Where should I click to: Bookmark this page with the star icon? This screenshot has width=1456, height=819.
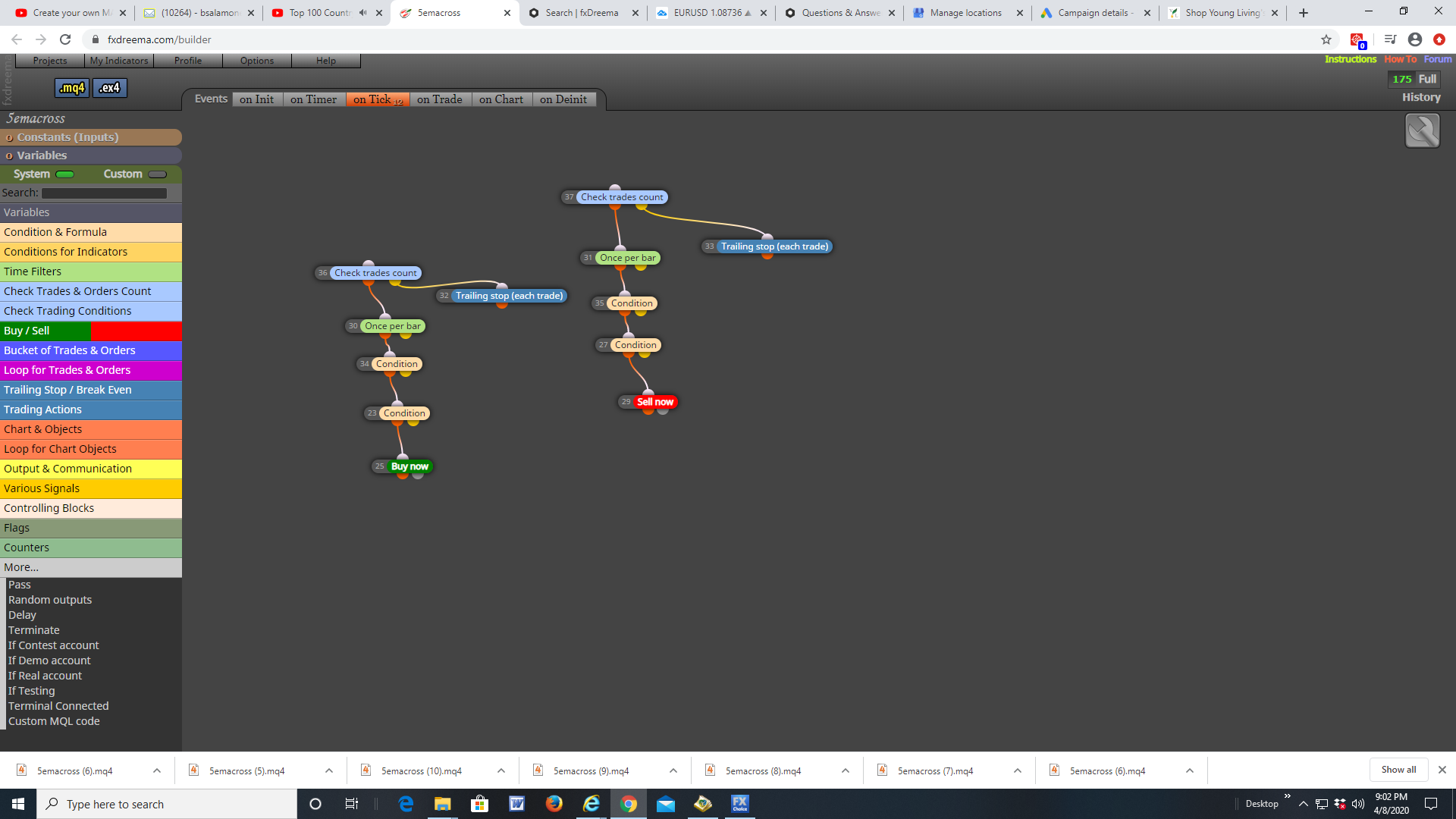pyautogui.click(x=1326, y=39)
